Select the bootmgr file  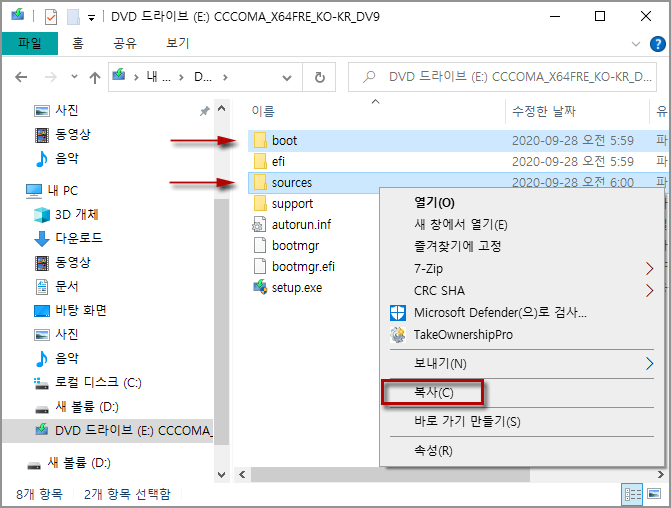295,246
